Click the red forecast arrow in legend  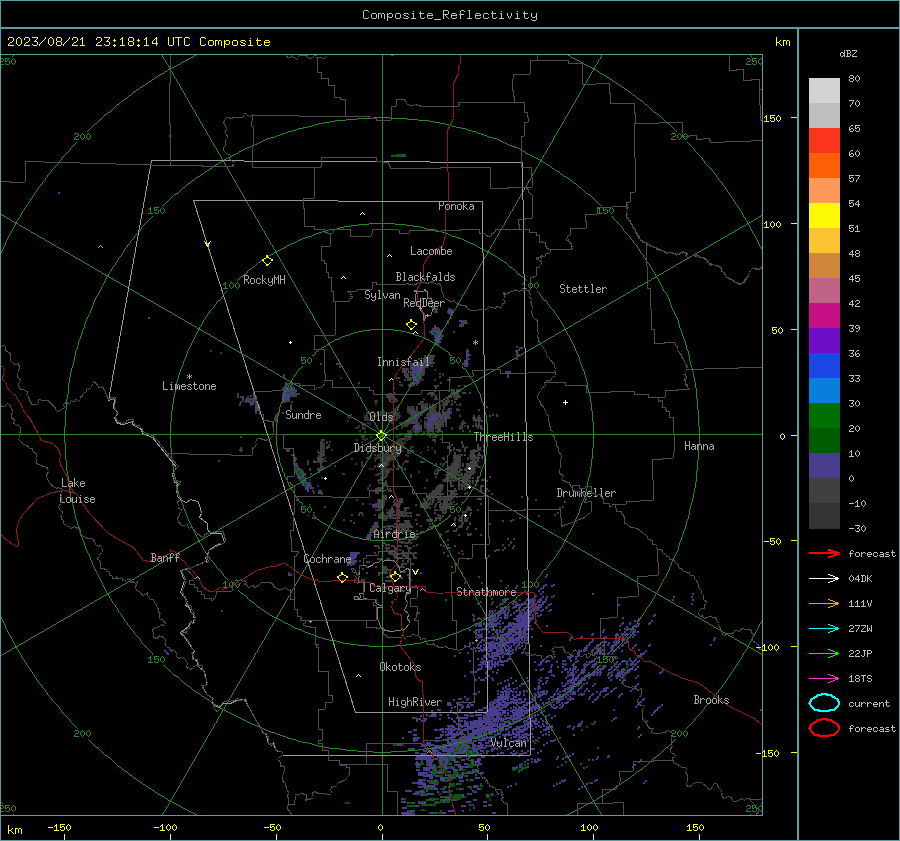pos(824,553)
